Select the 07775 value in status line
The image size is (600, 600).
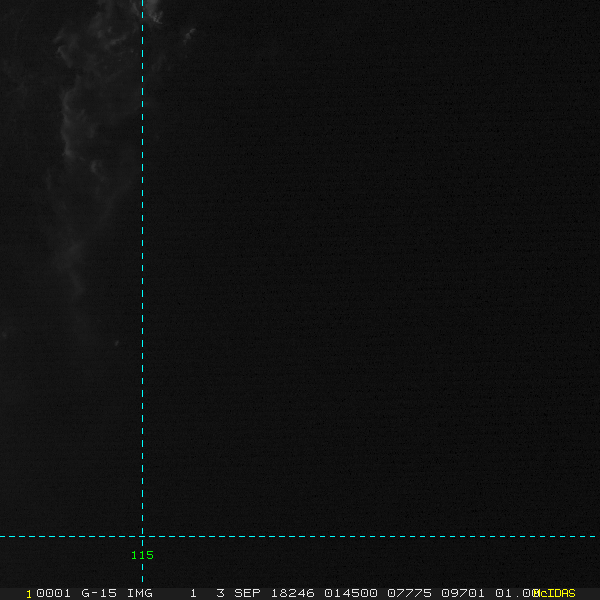tap(409, 593)
